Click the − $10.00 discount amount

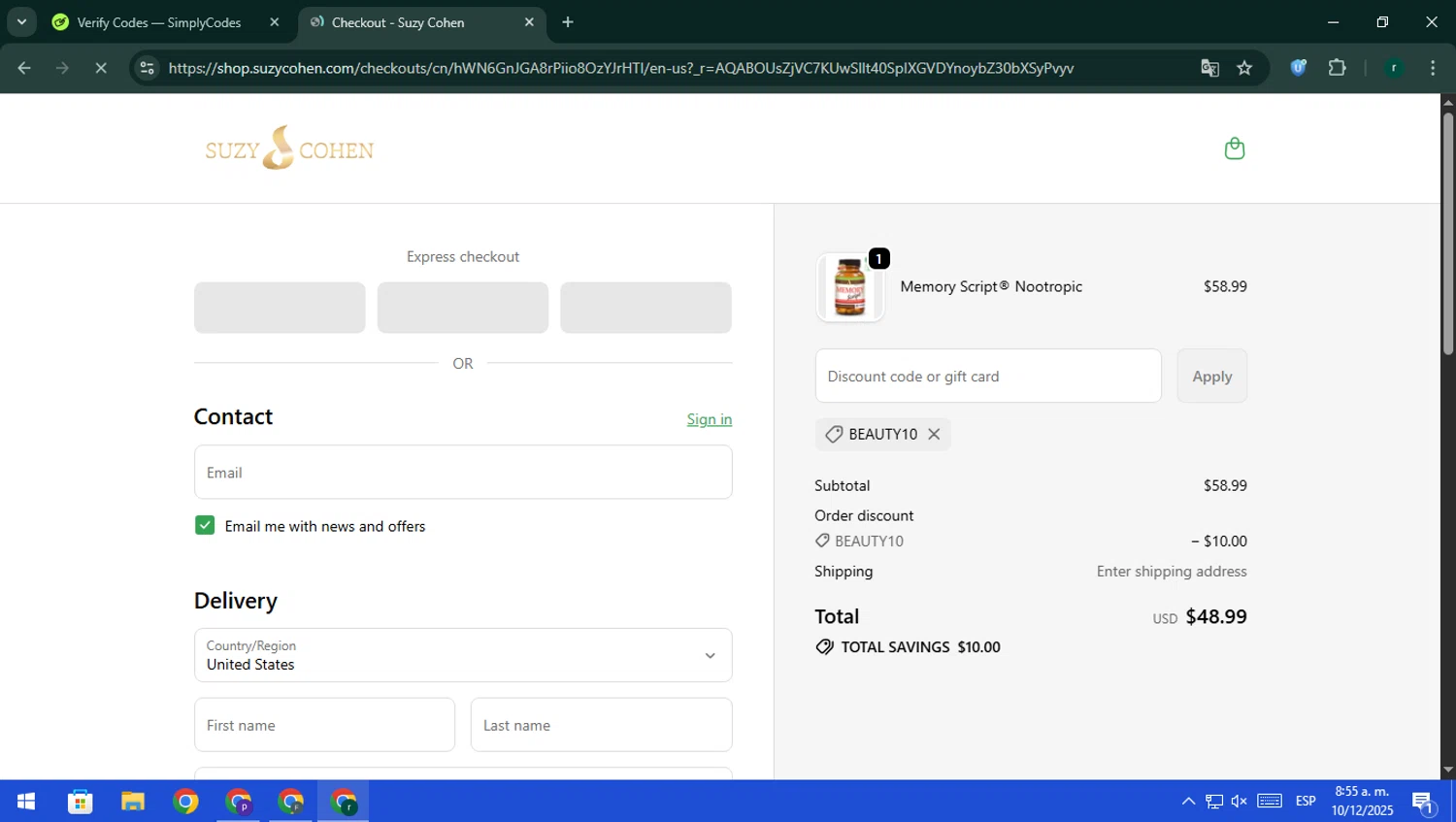tap(1219, 542)
